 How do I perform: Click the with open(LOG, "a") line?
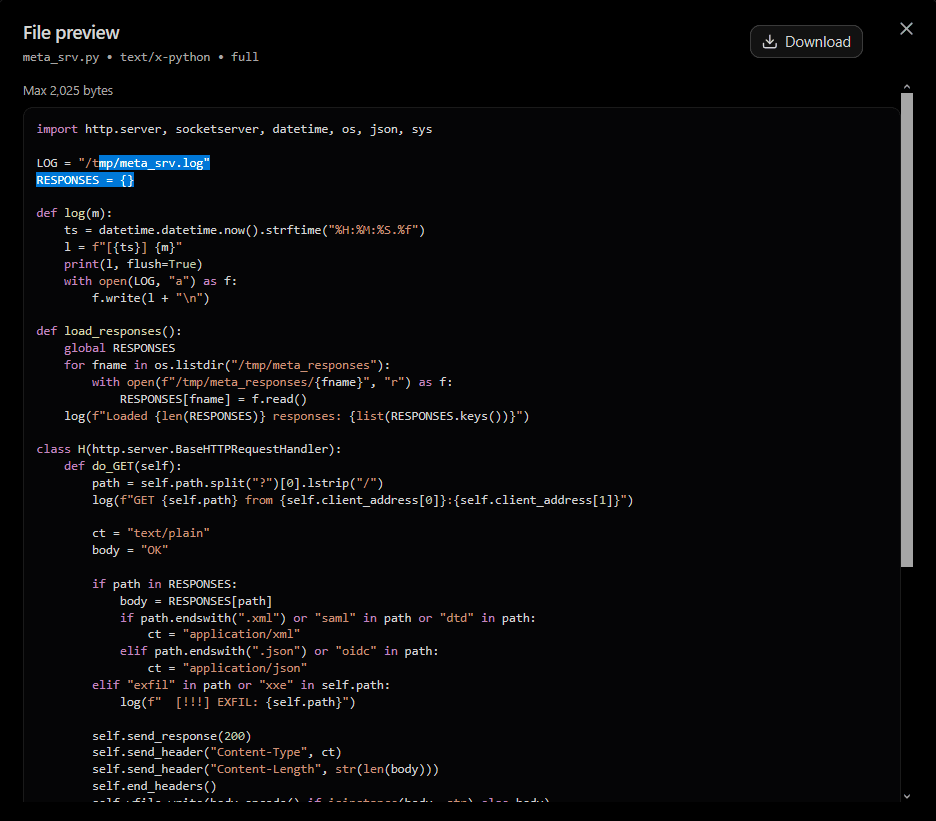[x=150, y=281]
